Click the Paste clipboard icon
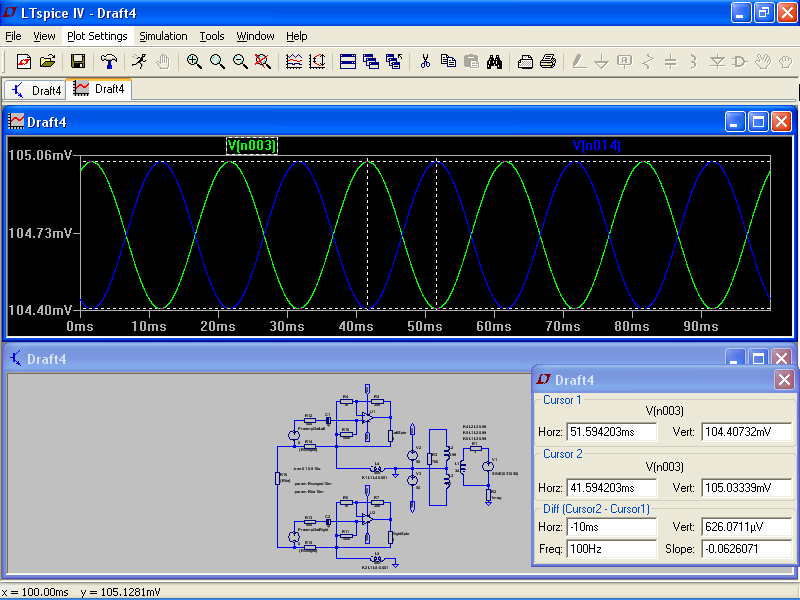The height and width of the screenshot is (600, 800). pos(471,62)
